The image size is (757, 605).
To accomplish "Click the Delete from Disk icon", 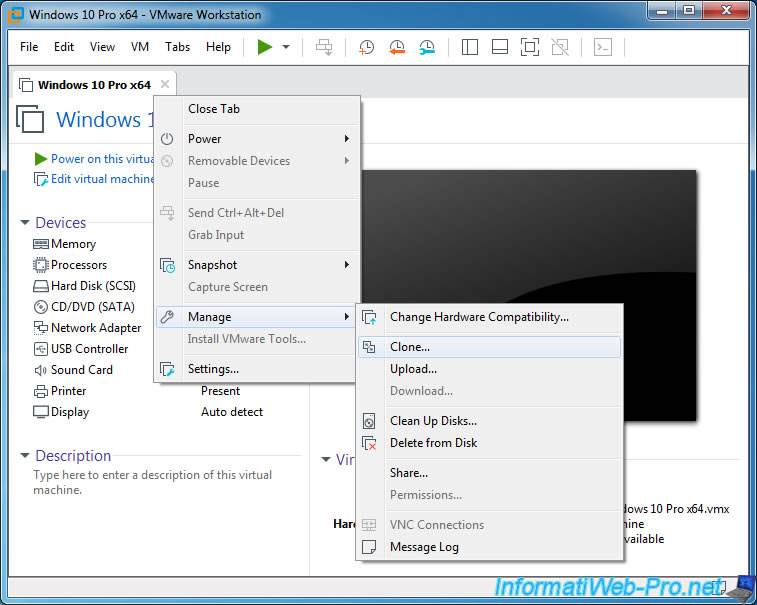I will 369,443.
